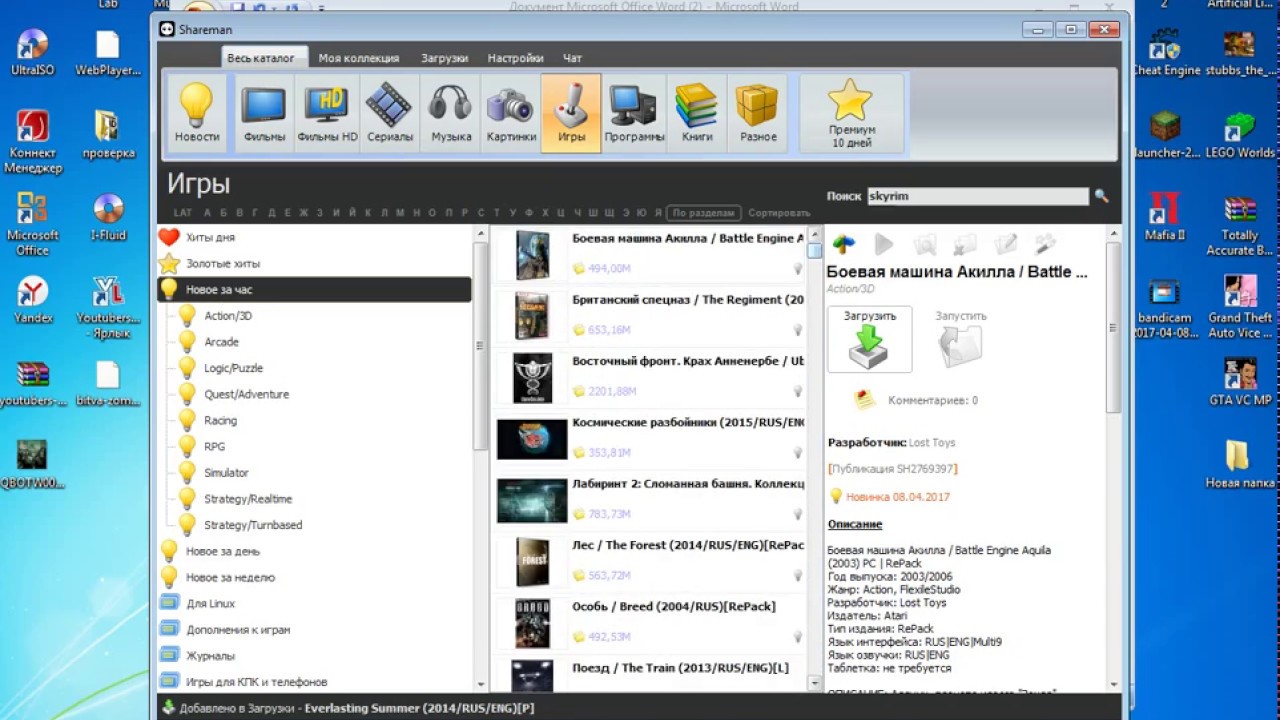The width and height of the screenshot is (1280, 720).
Task: Select Strategy/Realtime subcategory
Action: click(x=248, y=499)
